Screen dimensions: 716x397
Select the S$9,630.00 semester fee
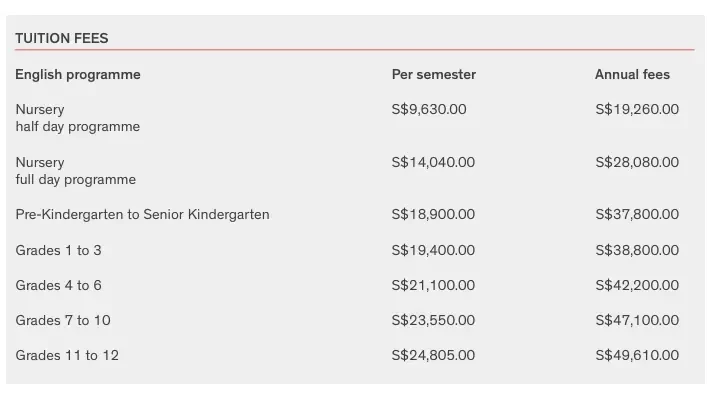429,110
